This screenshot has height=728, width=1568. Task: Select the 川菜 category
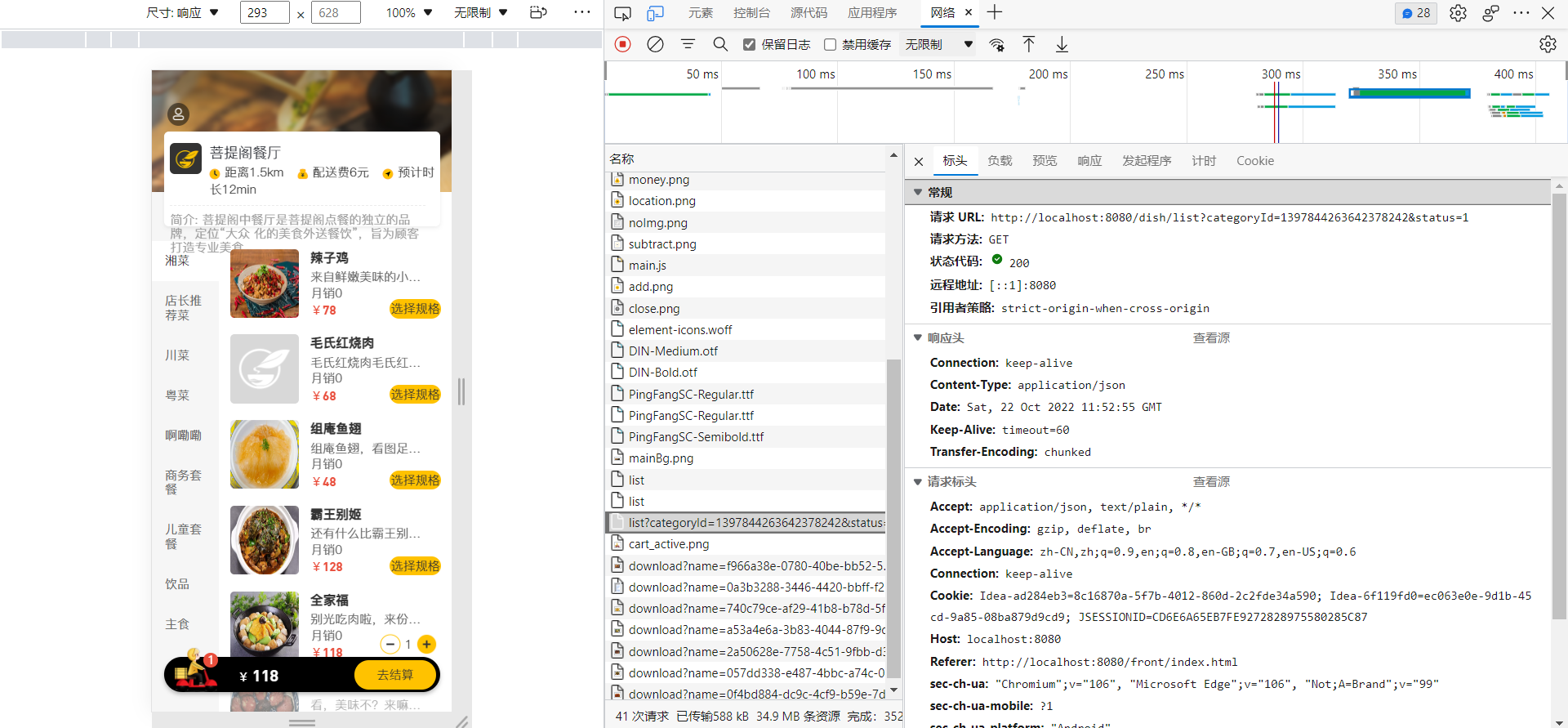(177, 355)
